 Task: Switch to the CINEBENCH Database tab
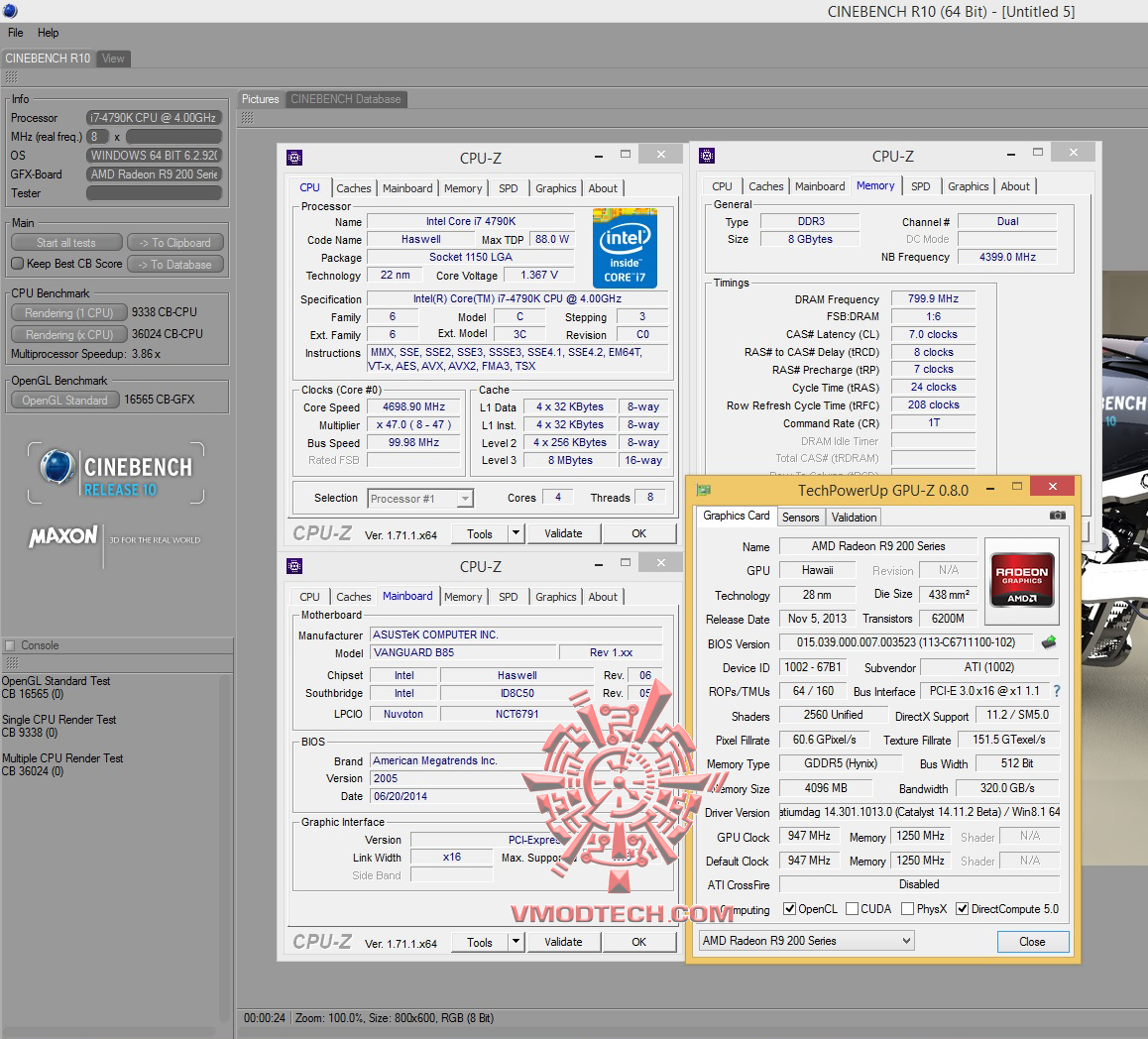click(345, 99)
